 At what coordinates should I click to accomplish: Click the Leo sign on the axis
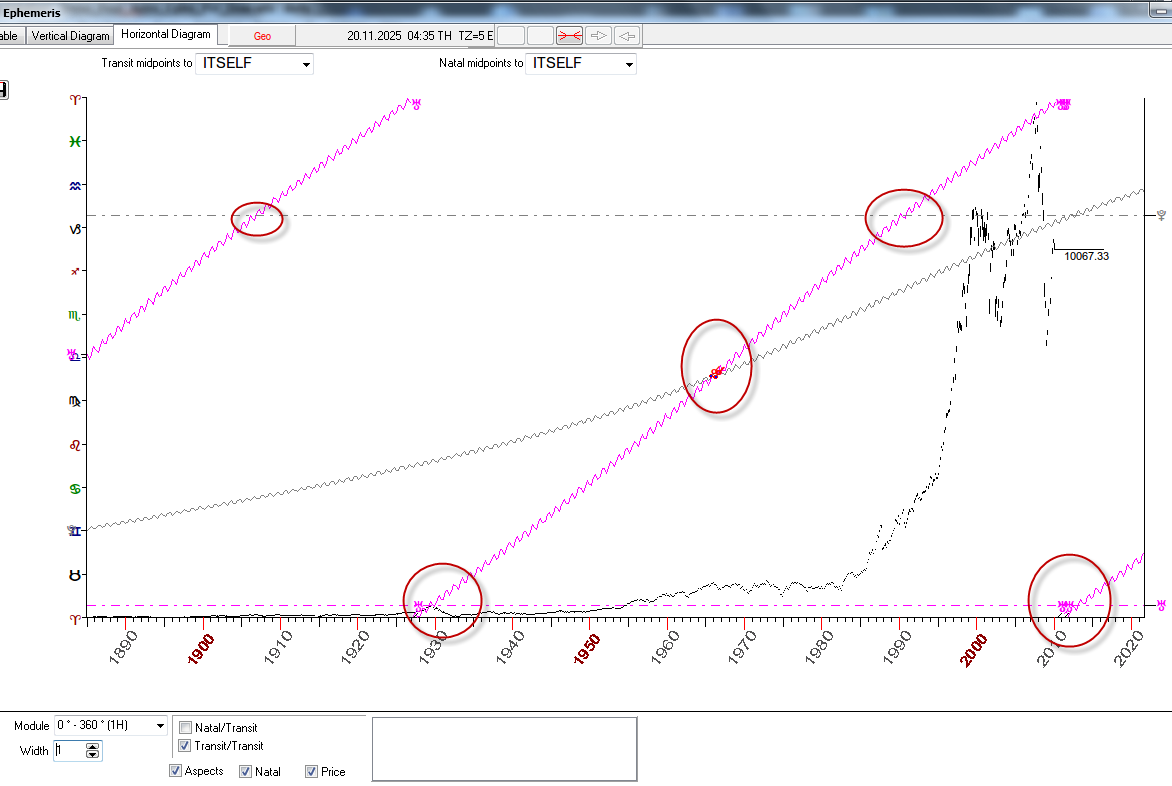pyautogui.click(x=74, y=444)
